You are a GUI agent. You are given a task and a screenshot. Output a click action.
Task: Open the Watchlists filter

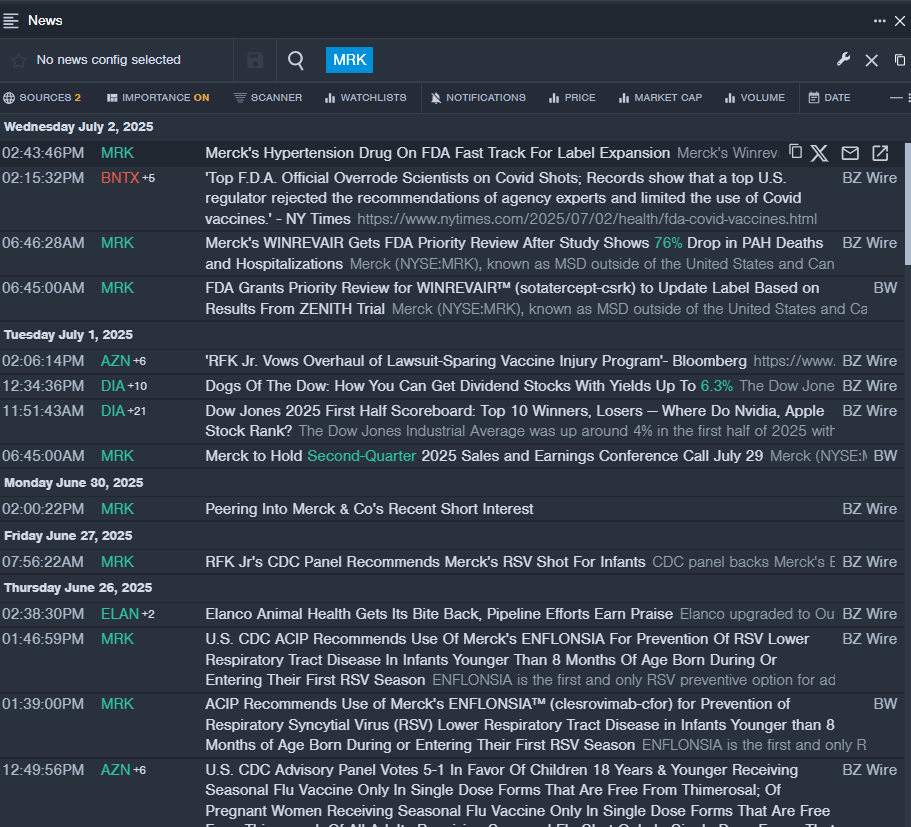366,98
